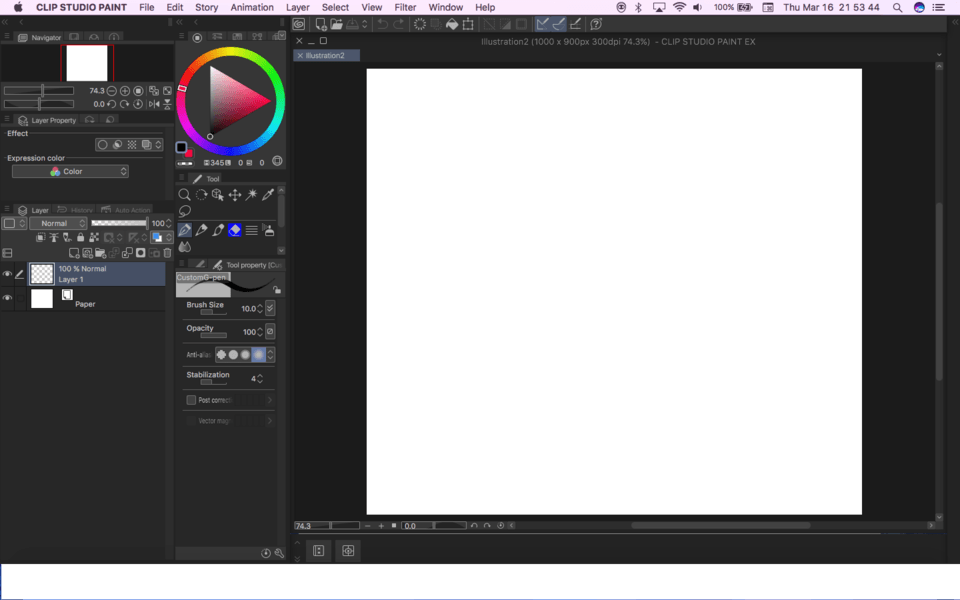Enable the Post correction checkbox
The width and height of the screenshot is (960, 600).
pyautogui.click(x=191, y=400)
